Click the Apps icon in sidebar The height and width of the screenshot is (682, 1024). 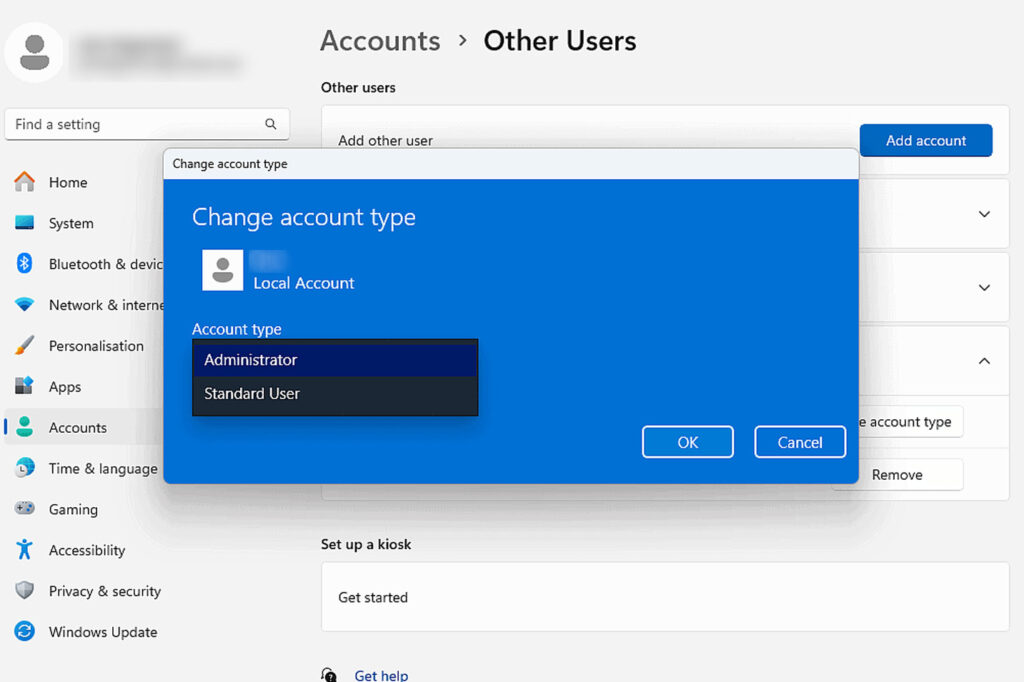point(25,386)
